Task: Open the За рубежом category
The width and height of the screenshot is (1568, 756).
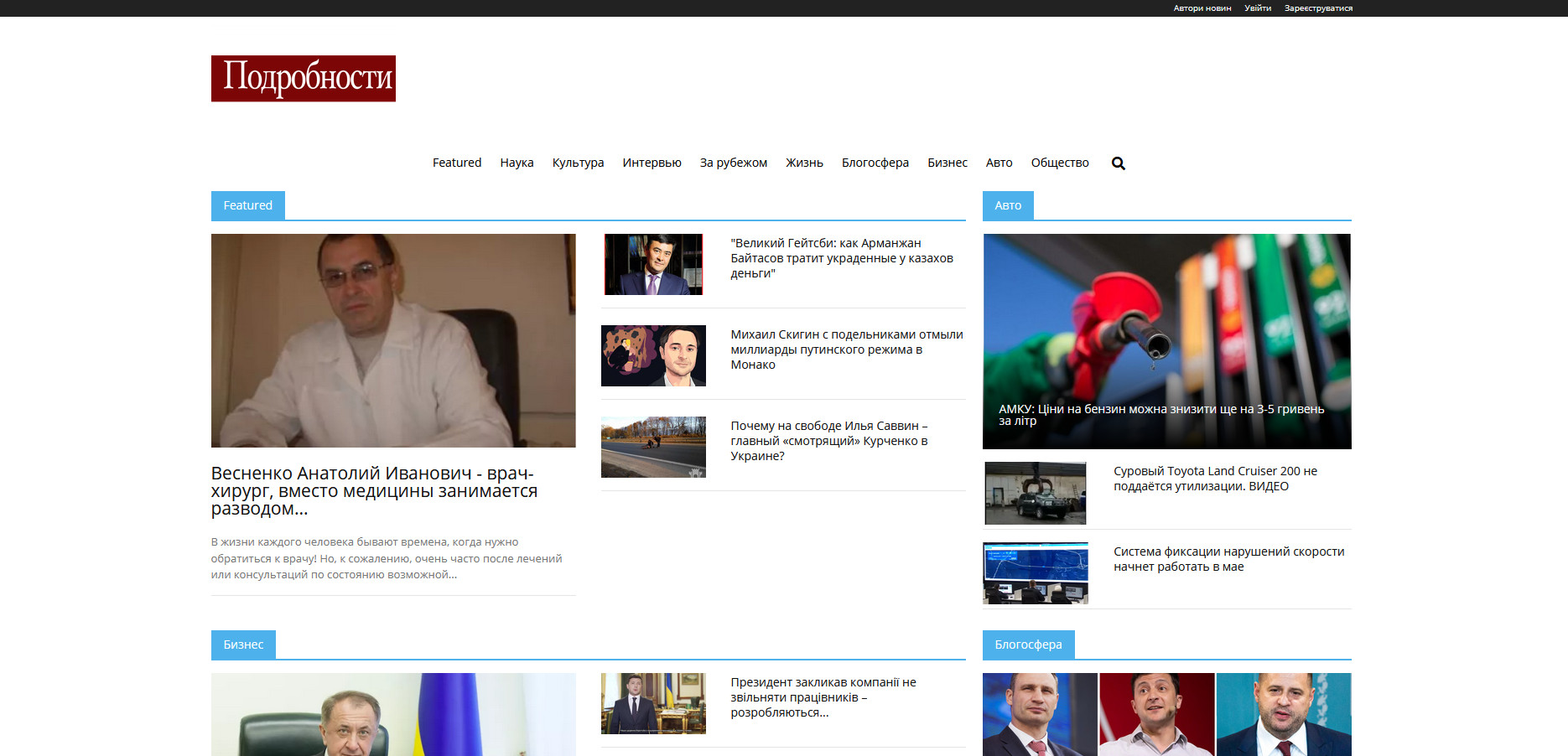Action: click(733, 163)
